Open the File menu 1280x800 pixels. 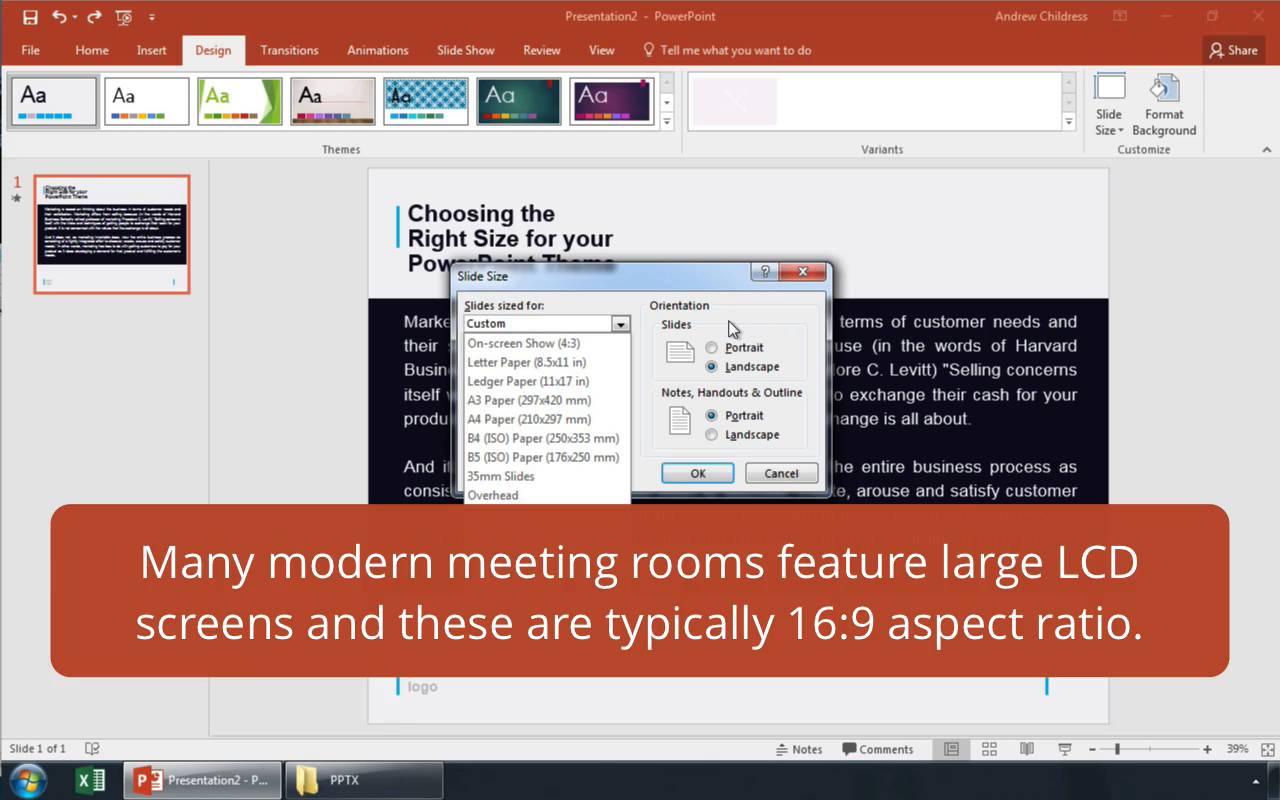[x=30, y=50]
